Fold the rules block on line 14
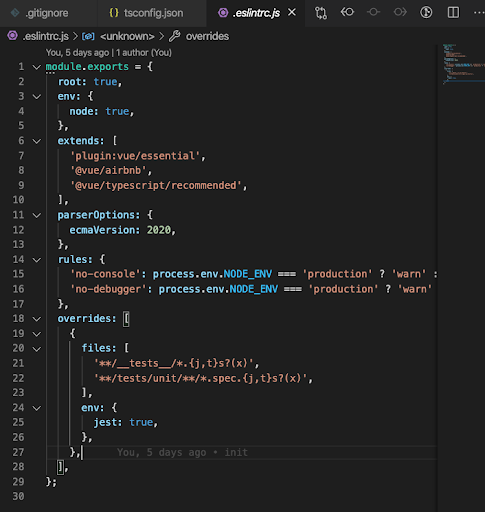Screen dimensions: 485x512 [x=37, y=260]
